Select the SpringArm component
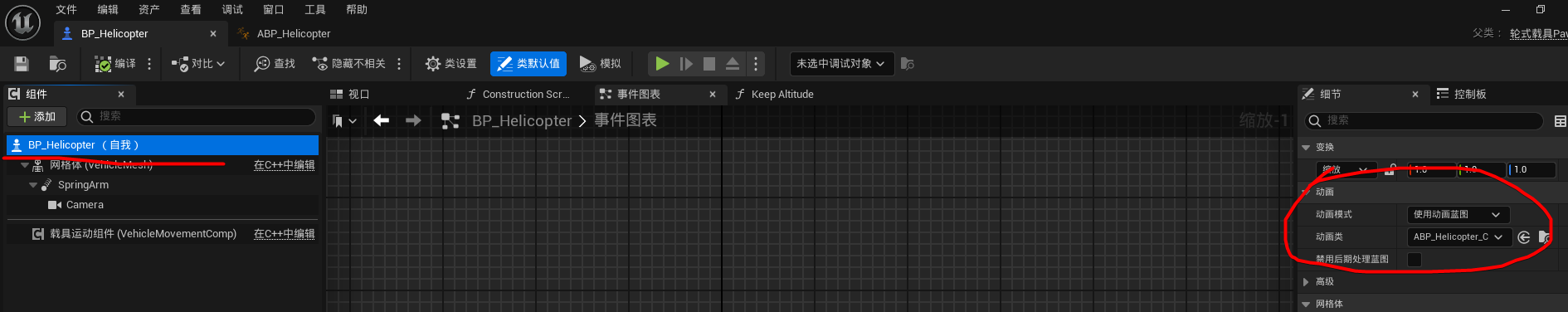This screenshot has height=312, width=1568. [x=83, y=185]
